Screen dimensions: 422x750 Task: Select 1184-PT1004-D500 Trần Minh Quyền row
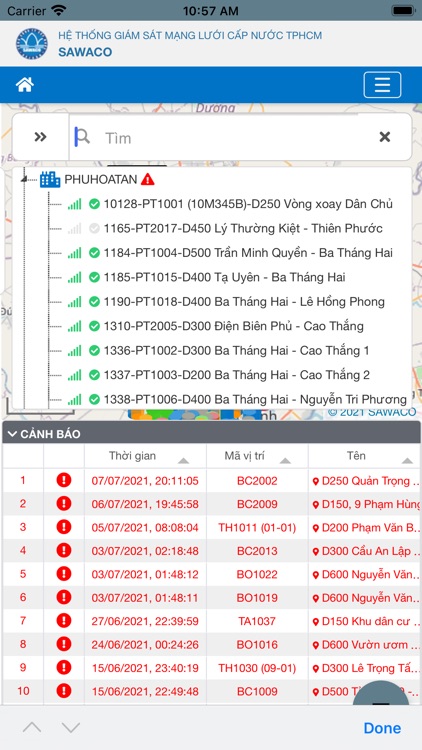(248, 253)
